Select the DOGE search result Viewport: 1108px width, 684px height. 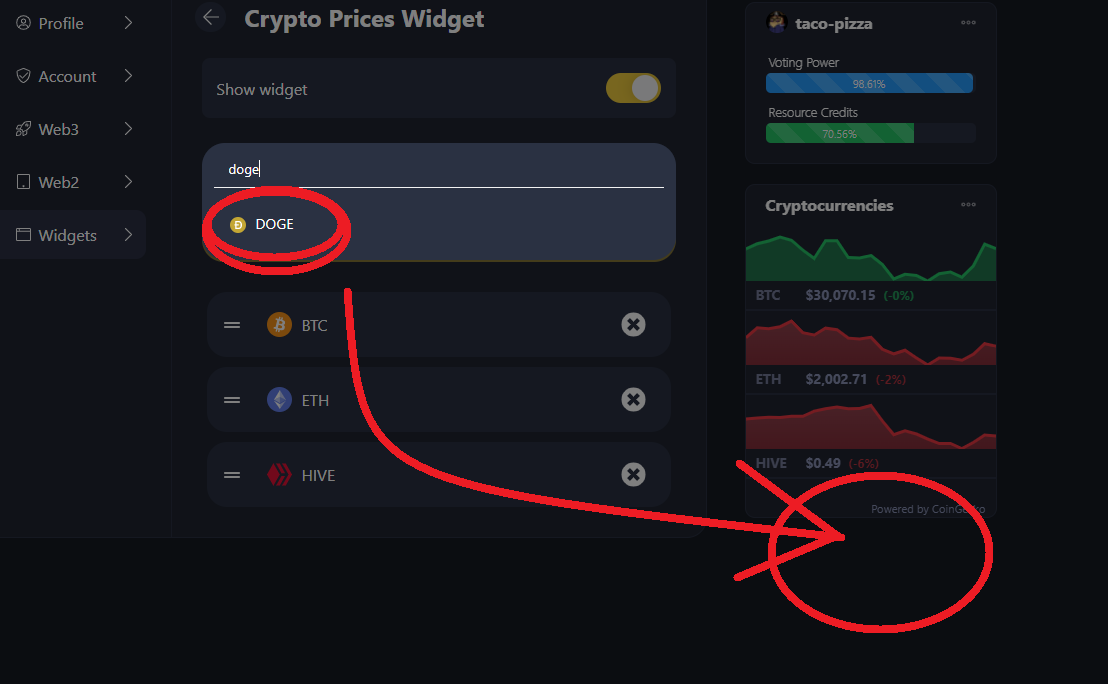pyautogui.click(x=262, y=225)
